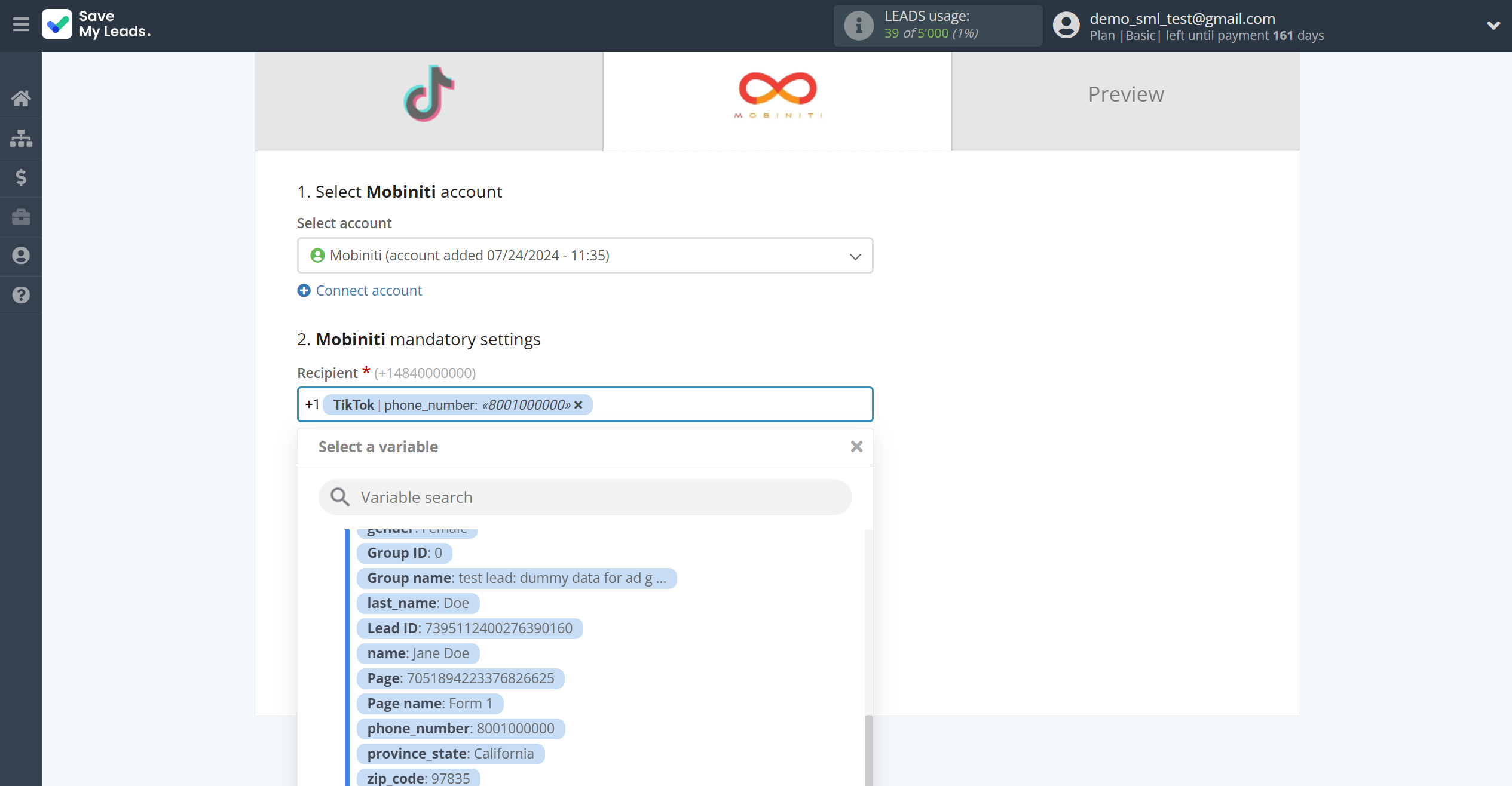Viewport: 1512px width, 786px height.
Task: Select the Page: 7051894223376826625 variable
Action: [460, 678]
